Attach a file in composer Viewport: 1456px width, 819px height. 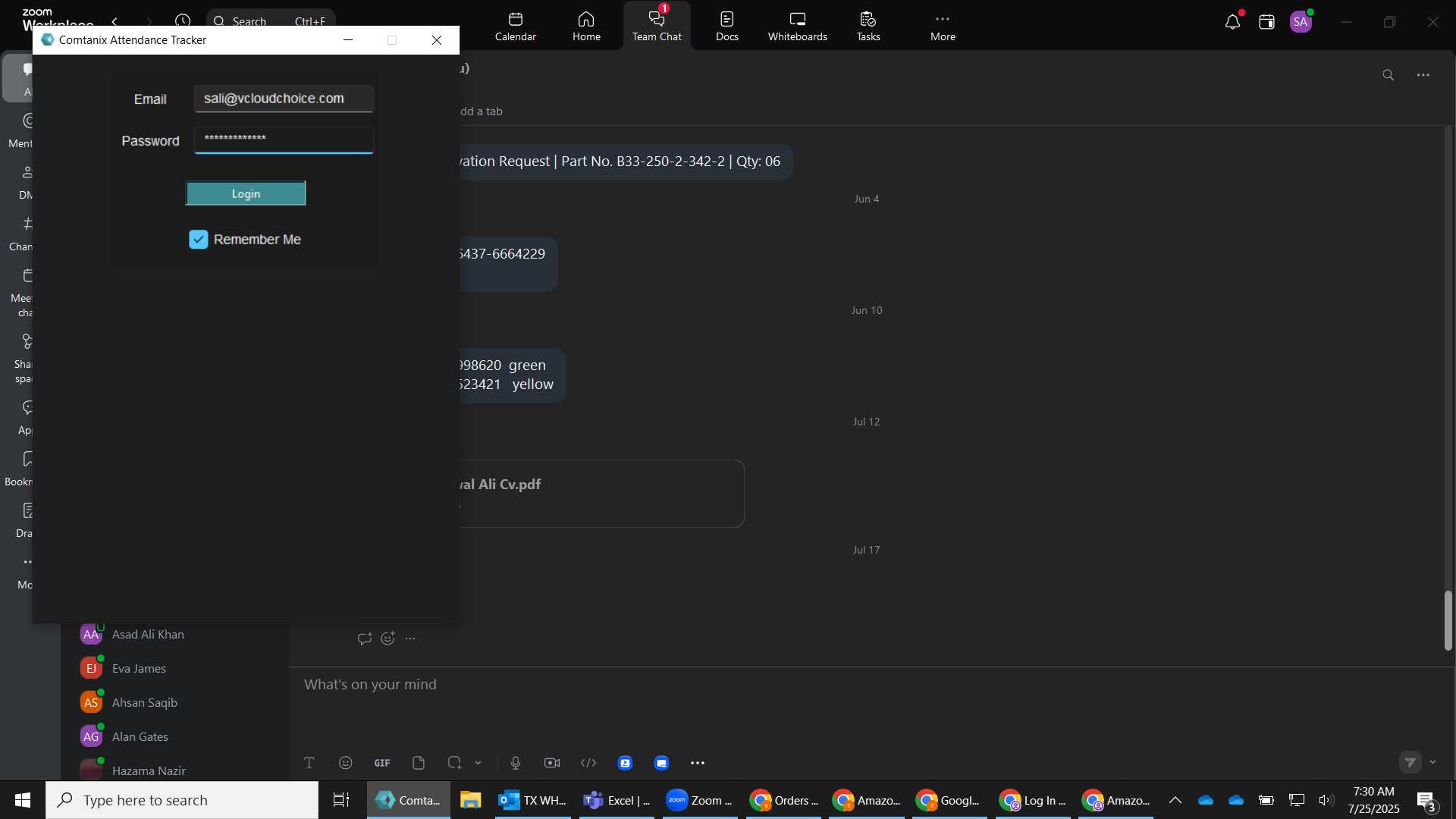pyautogui.click(x=419, y=763)
